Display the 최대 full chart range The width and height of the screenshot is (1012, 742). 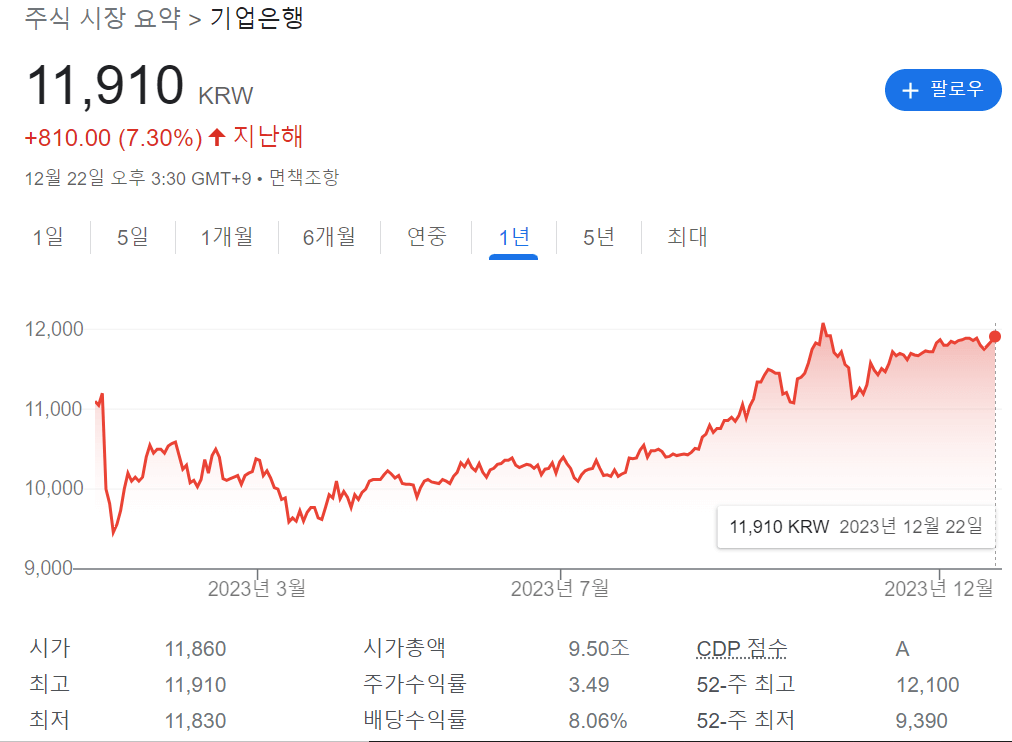tap(685, 237)
